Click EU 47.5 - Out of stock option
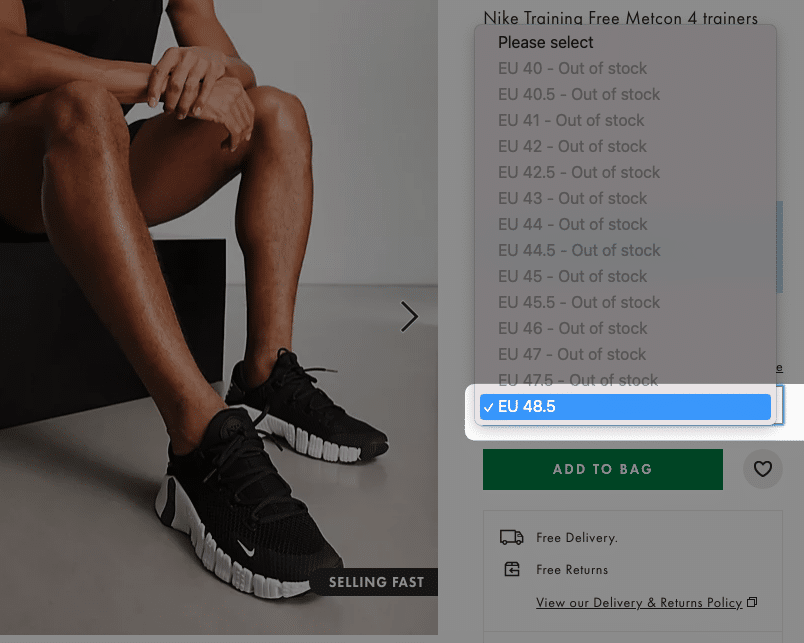804x643 pixels. tap(625, 380)
